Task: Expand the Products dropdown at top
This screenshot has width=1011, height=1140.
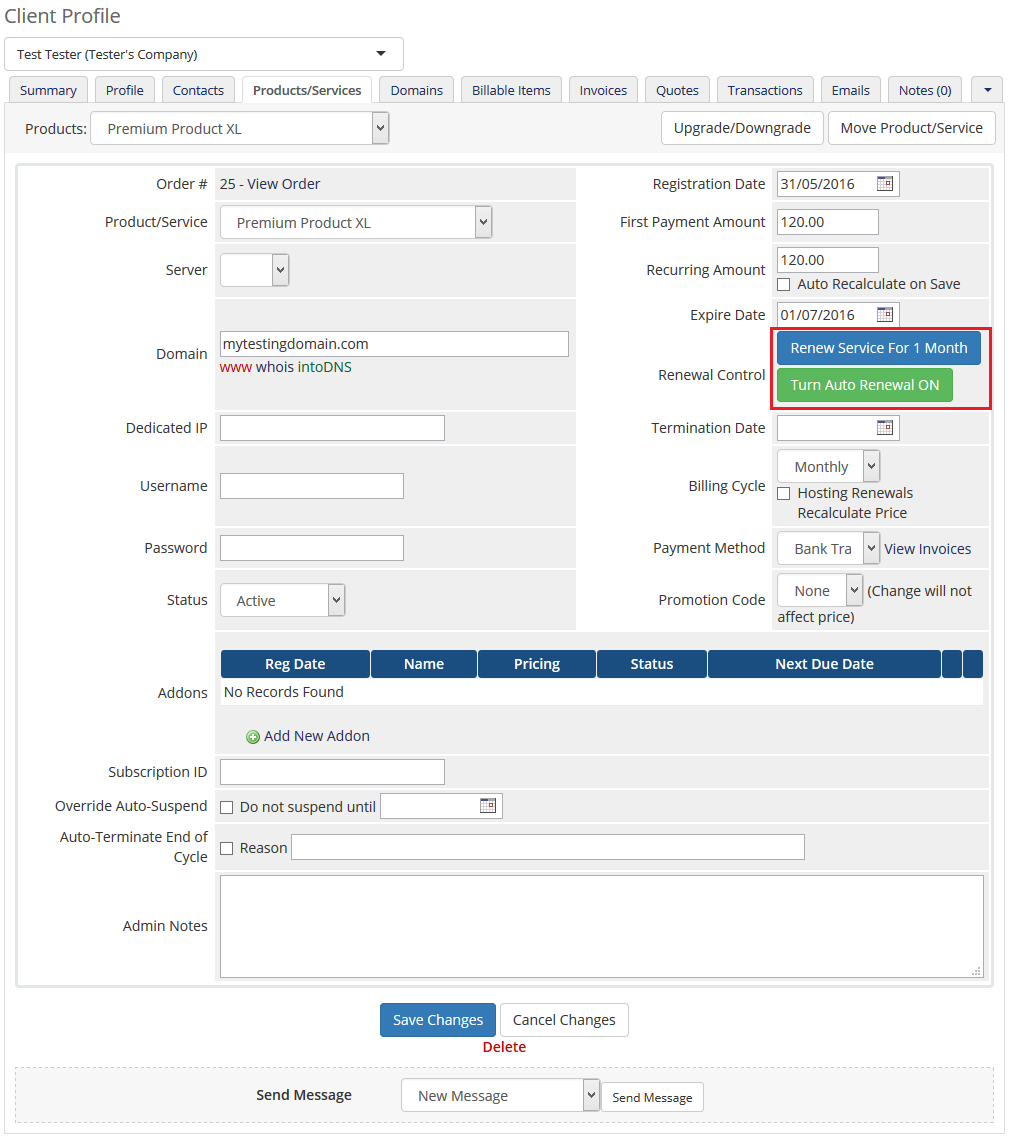Action: tap(239, 128)
